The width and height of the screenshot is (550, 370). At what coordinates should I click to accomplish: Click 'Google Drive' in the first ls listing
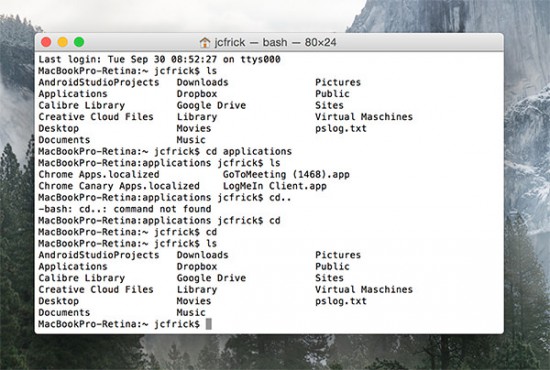coord(211,105)
